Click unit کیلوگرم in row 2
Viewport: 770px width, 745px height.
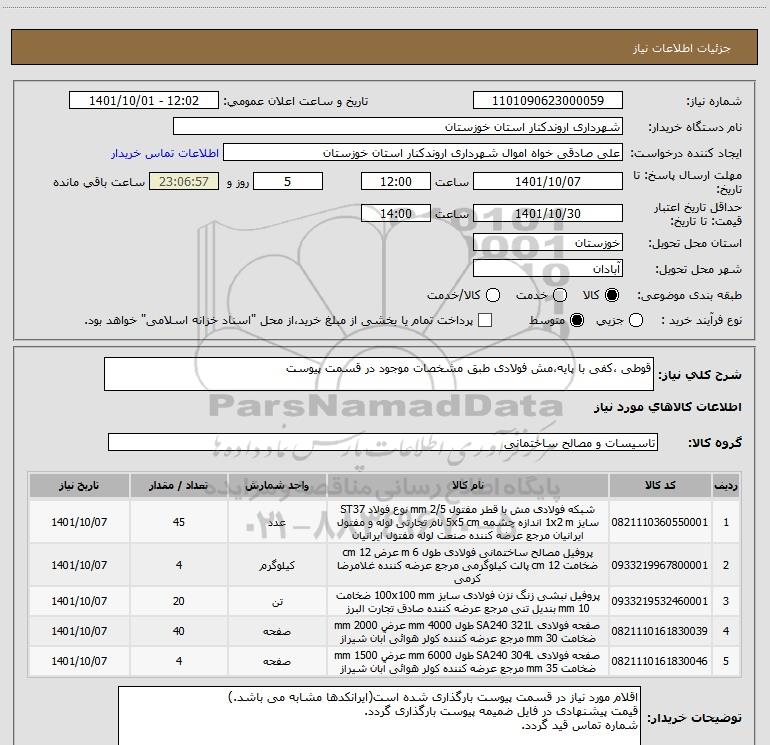point(277,565)
